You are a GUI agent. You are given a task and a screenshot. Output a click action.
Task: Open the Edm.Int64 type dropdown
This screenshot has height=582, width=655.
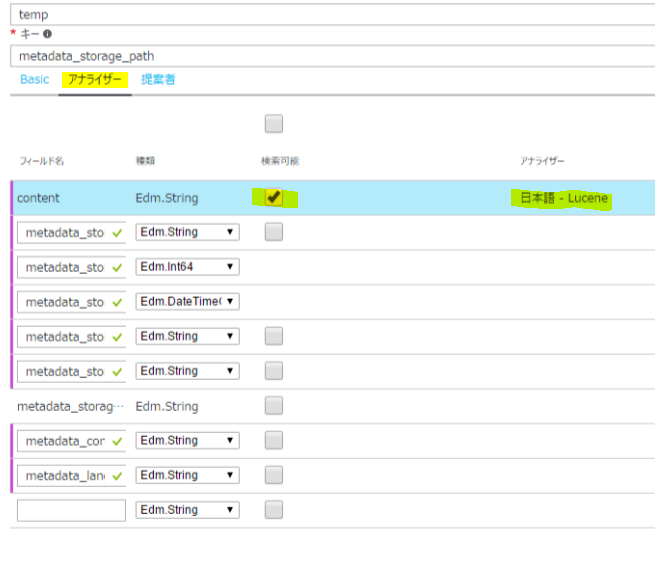coord(188,267)
